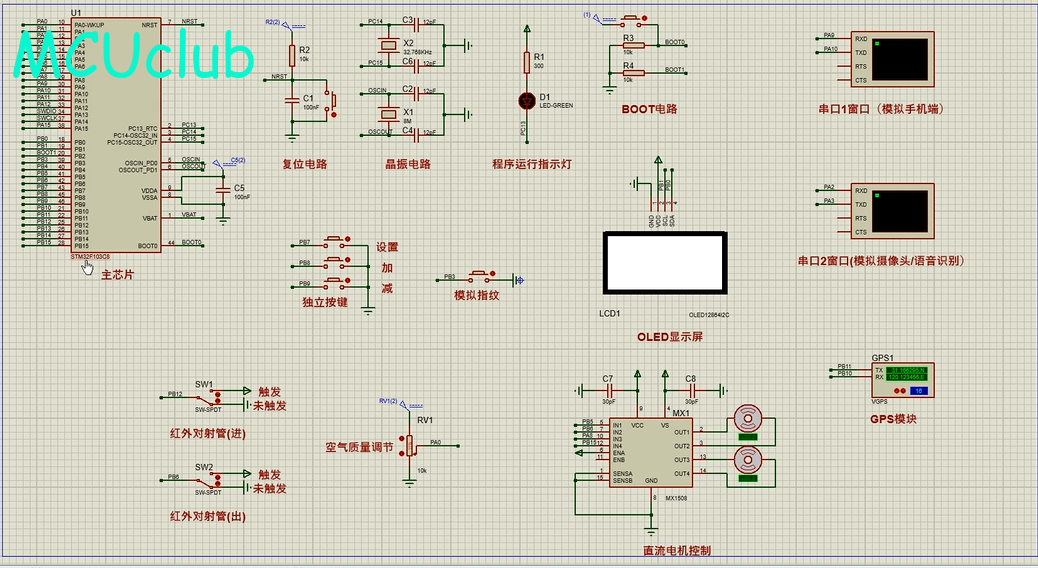Viewport: 1038px width, 568px height.
Task: Click the add (加) push button on PB8
Action: tap(336, 262)
